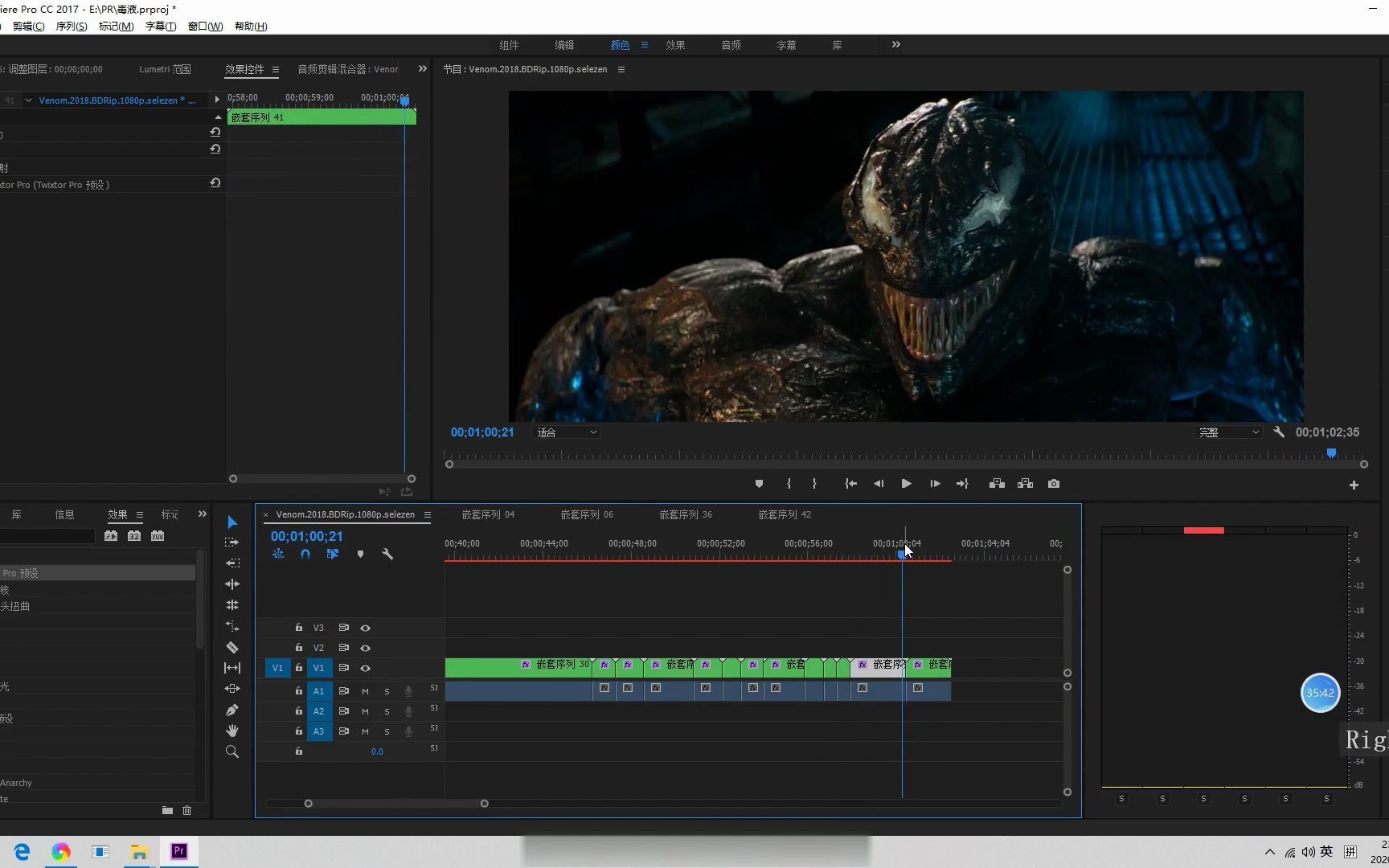Open the 嵌套序列 36 timeline tab
The image size is (1389, 868).
tap(686, 514)
